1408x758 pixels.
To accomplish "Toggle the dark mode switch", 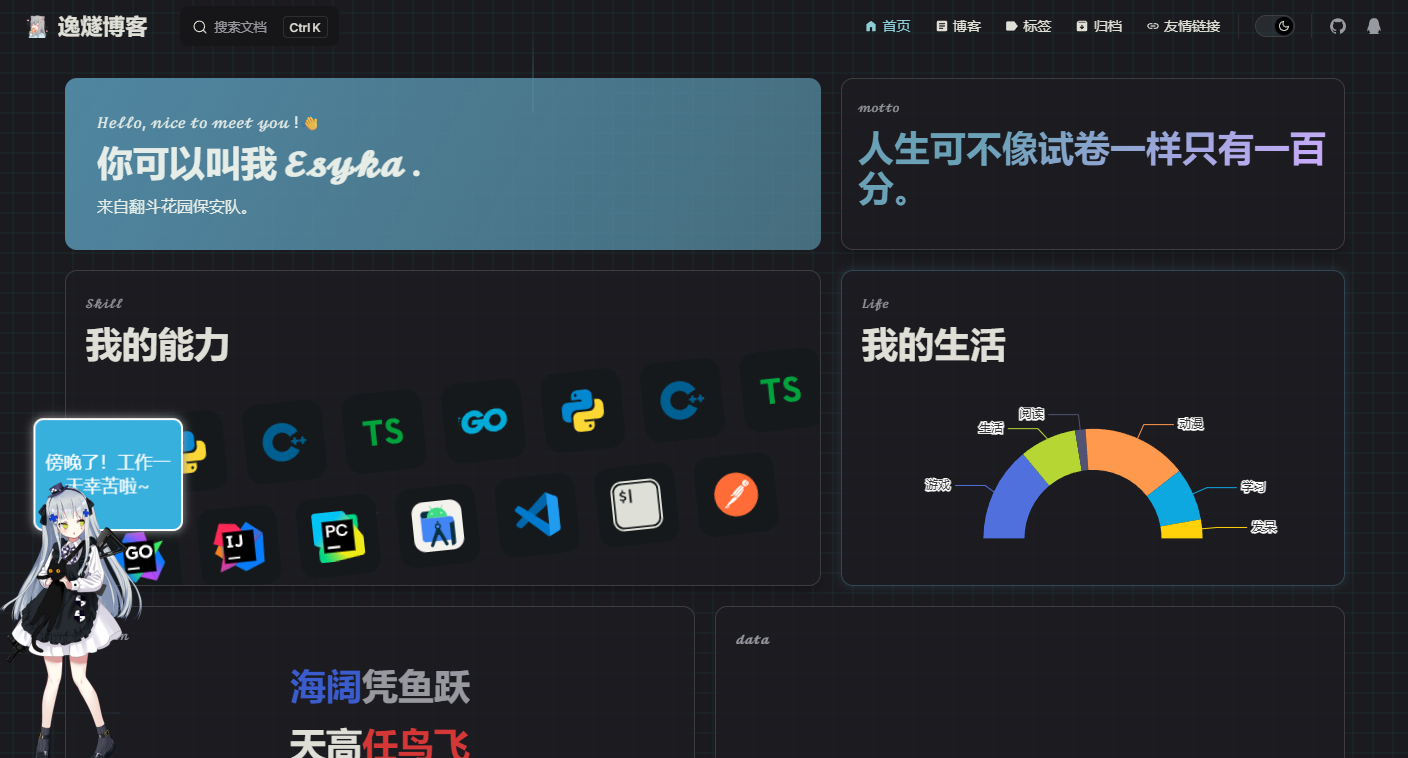I will (x=1275, y=26).
